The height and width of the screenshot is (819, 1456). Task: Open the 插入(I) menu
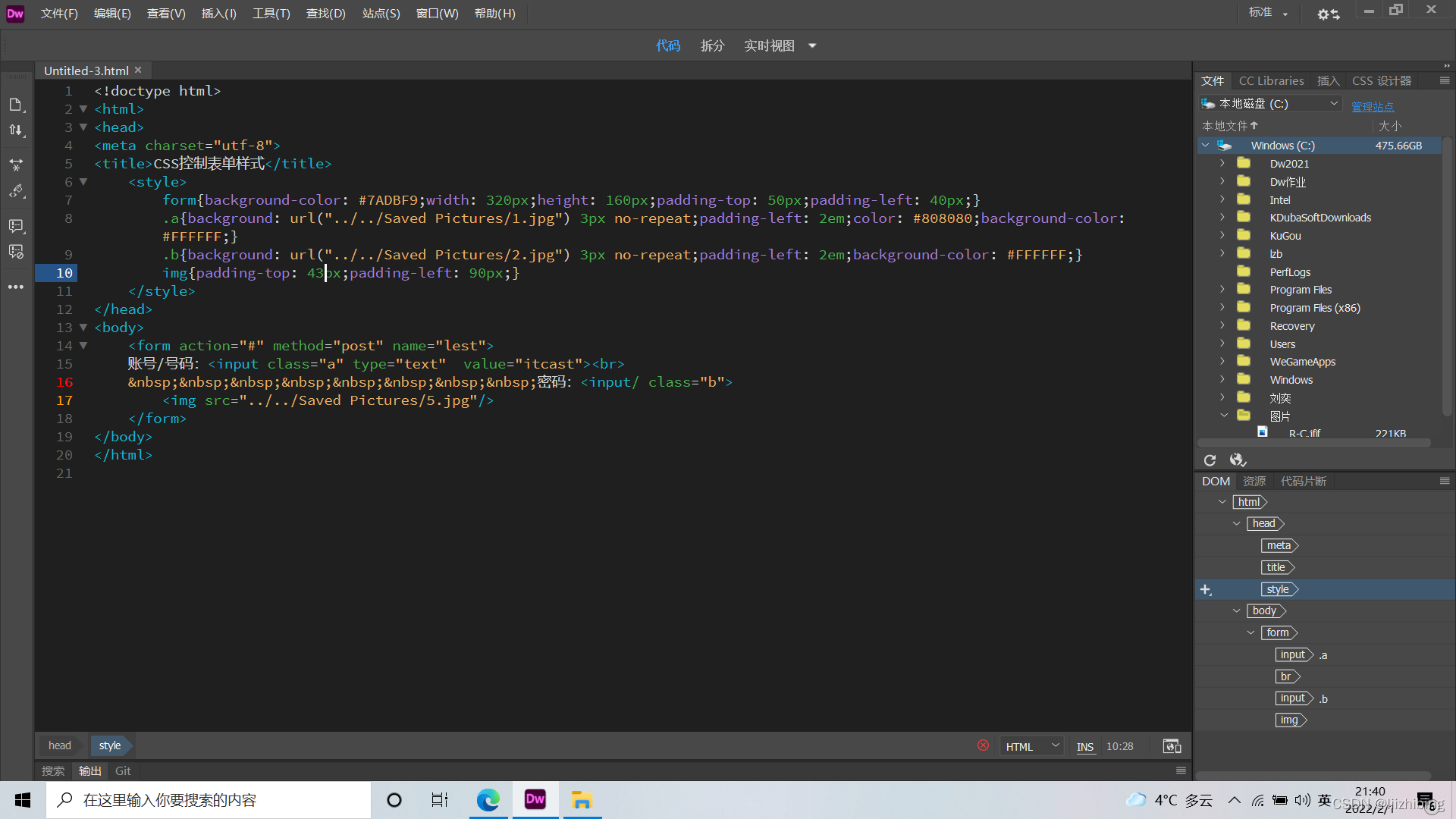point(218,14)
